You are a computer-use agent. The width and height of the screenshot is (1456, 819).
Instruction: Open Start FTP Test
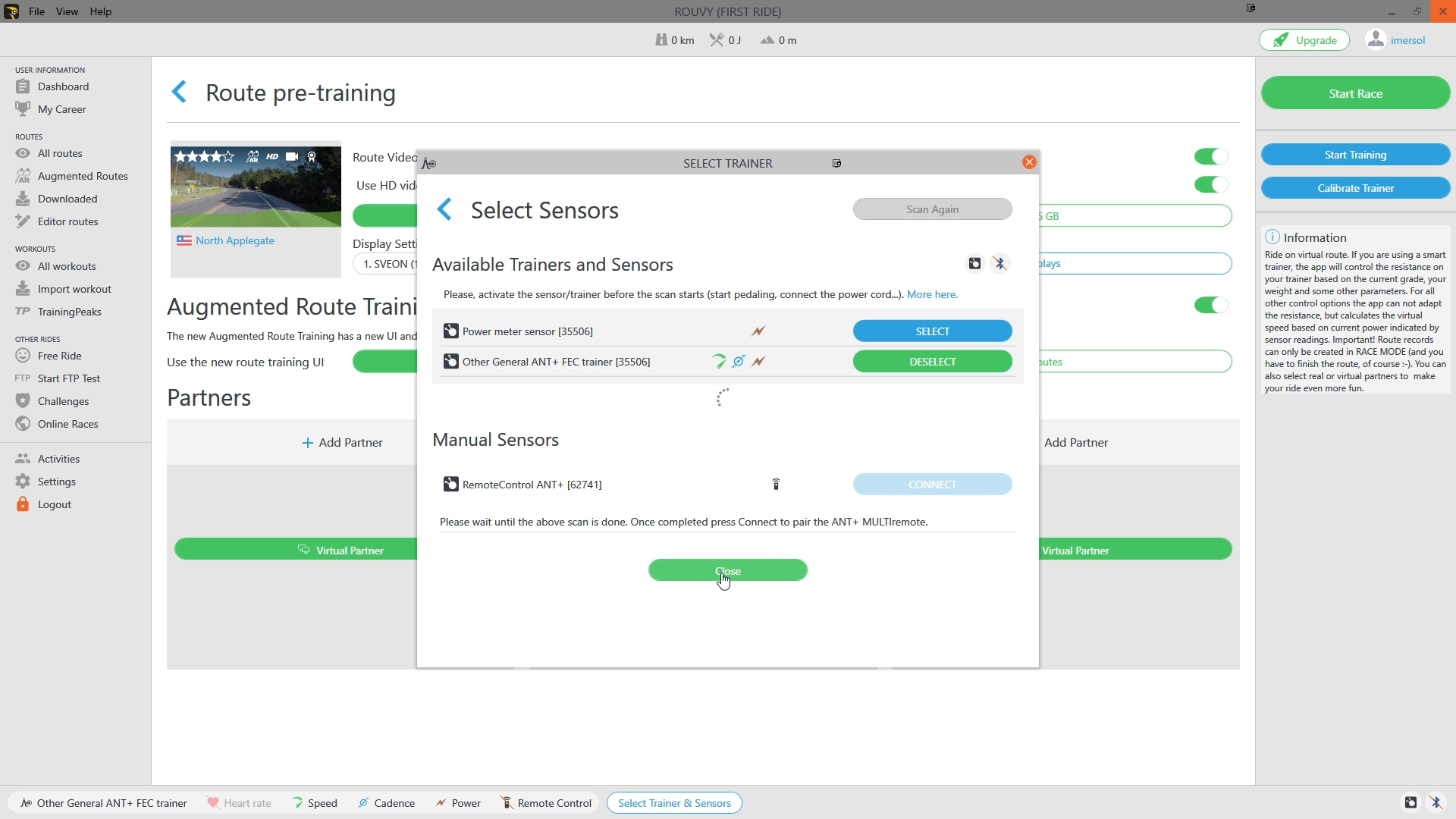58,378
